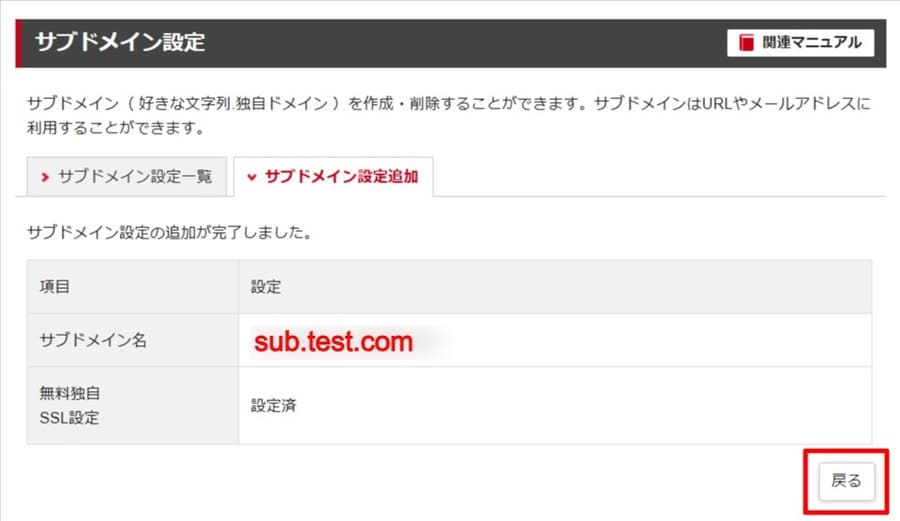Click the サブドメイン設定の追加が完了しました message

(x=169, y=235)
